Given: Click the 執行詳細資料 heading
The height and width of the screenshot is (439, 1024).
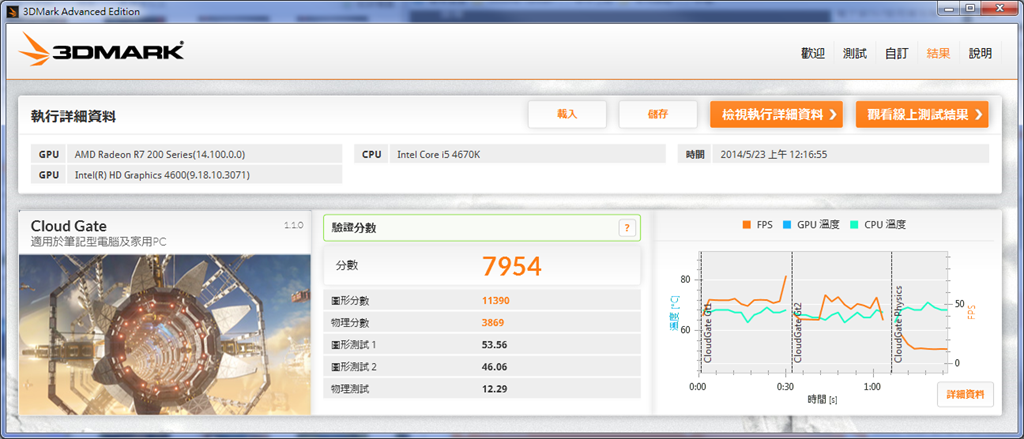Looking at the screenshot, I should pos(74,117).
